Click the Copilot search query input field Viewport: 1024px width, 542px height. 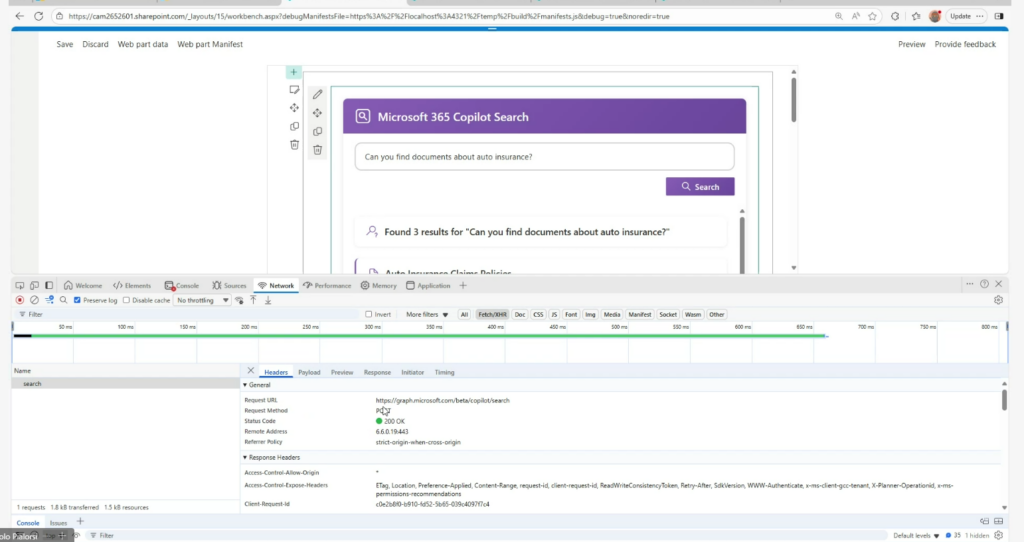pos(544,157)
